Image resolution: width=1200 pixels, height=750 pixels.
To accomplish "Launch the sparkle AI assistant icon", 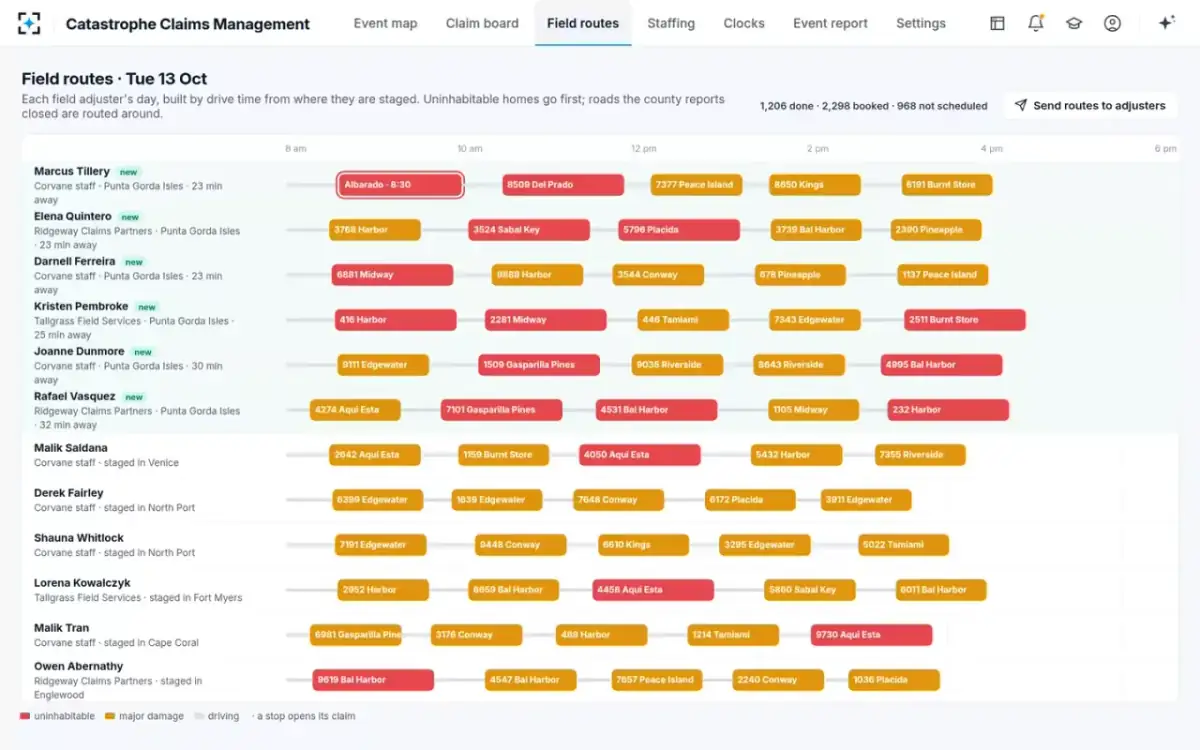I will click(x=1166, y=23).
